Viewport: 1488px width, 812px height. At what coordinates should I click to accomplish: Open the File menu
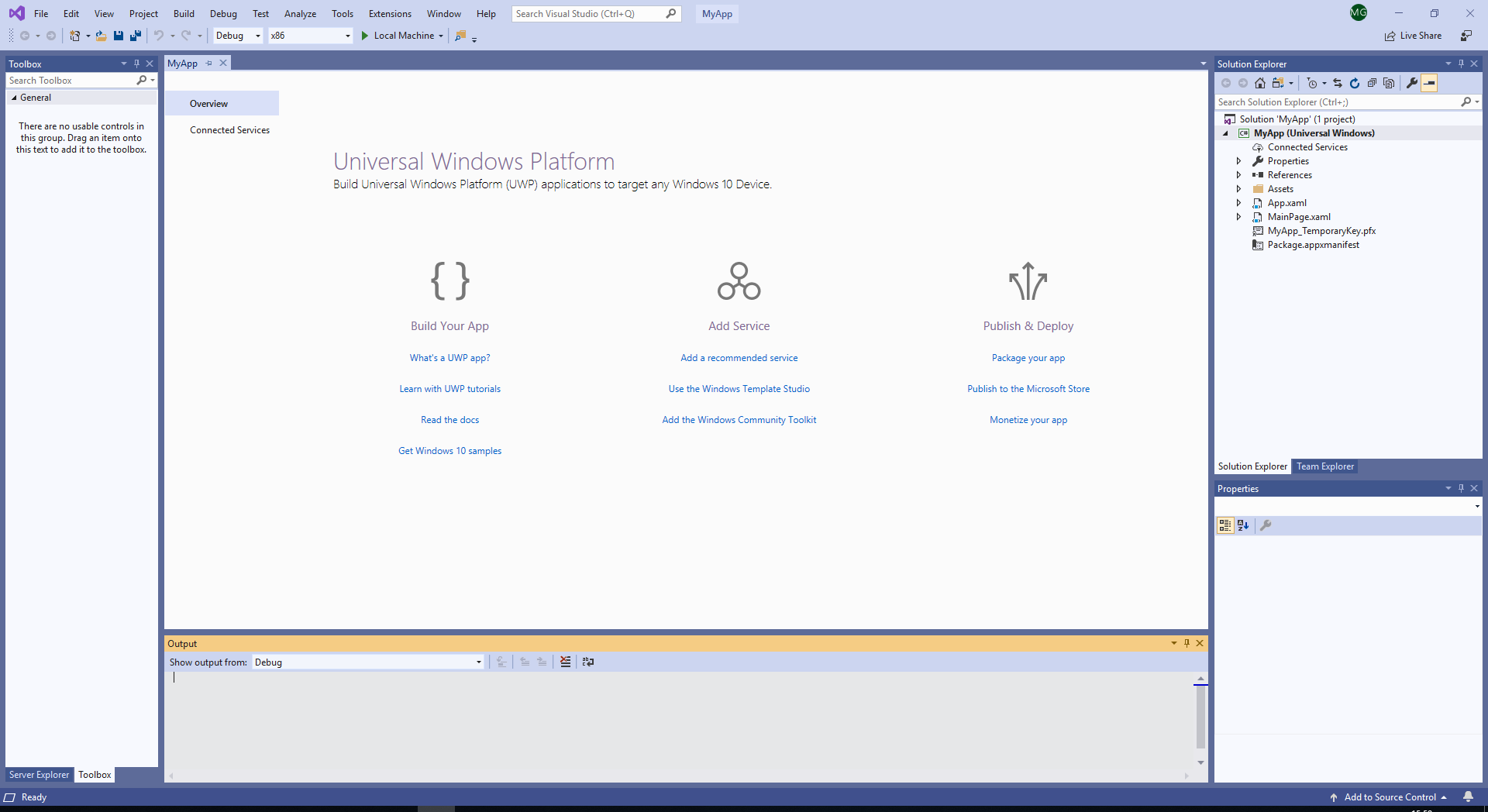[41, 13]
